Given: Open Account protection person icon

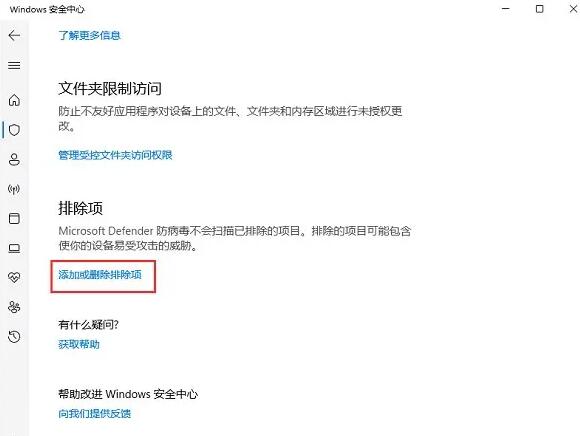Looking at the screenshot, I should coord(14,159).
